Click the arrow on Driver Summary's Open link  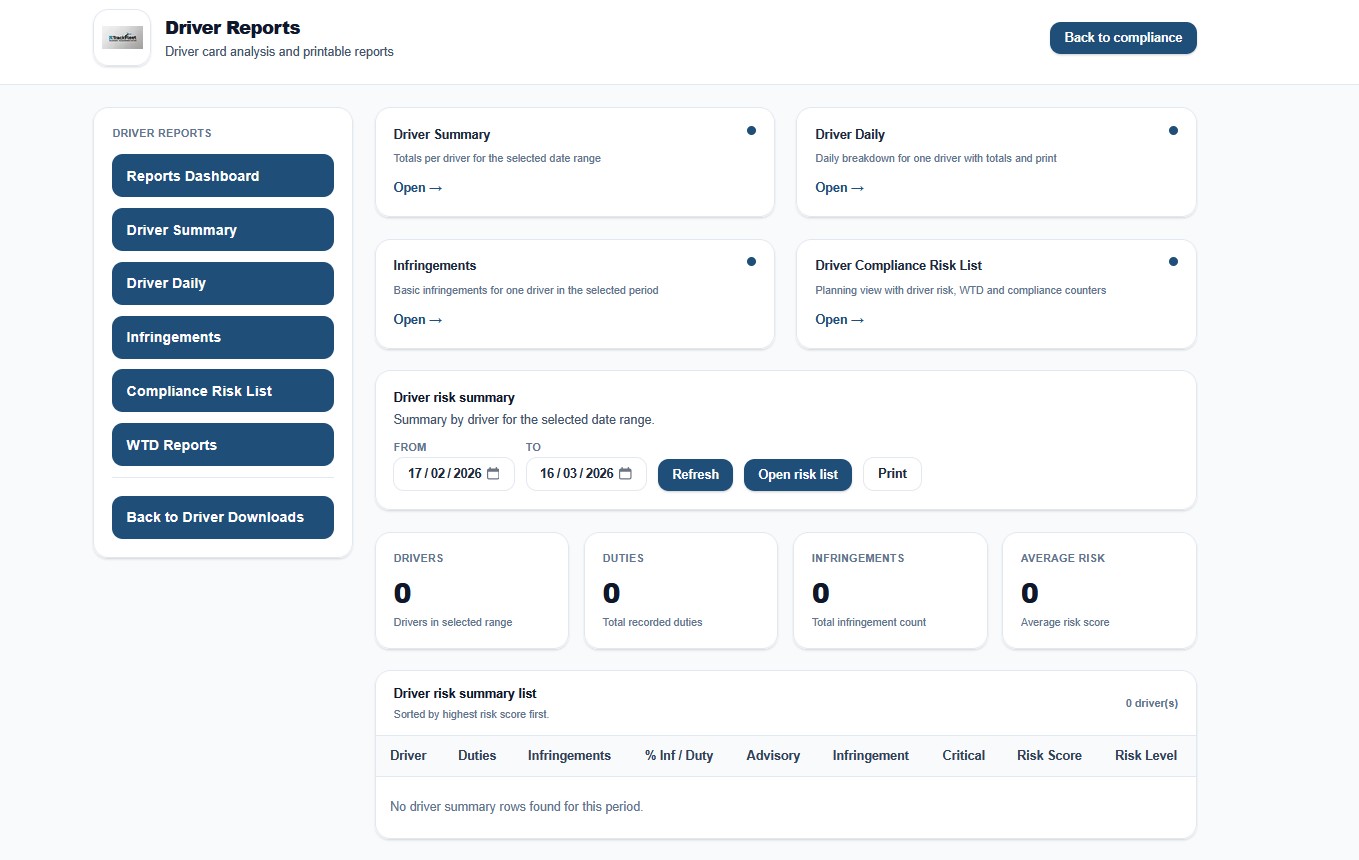tap(434, 187)
